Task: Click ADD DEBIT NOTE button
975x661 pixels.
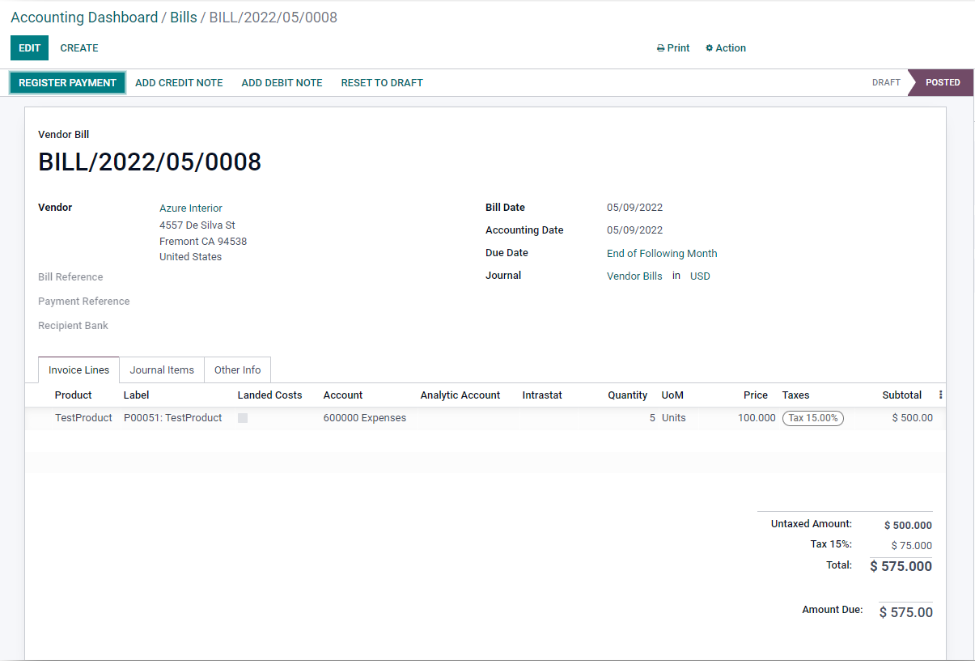Action: pos(282,83)
